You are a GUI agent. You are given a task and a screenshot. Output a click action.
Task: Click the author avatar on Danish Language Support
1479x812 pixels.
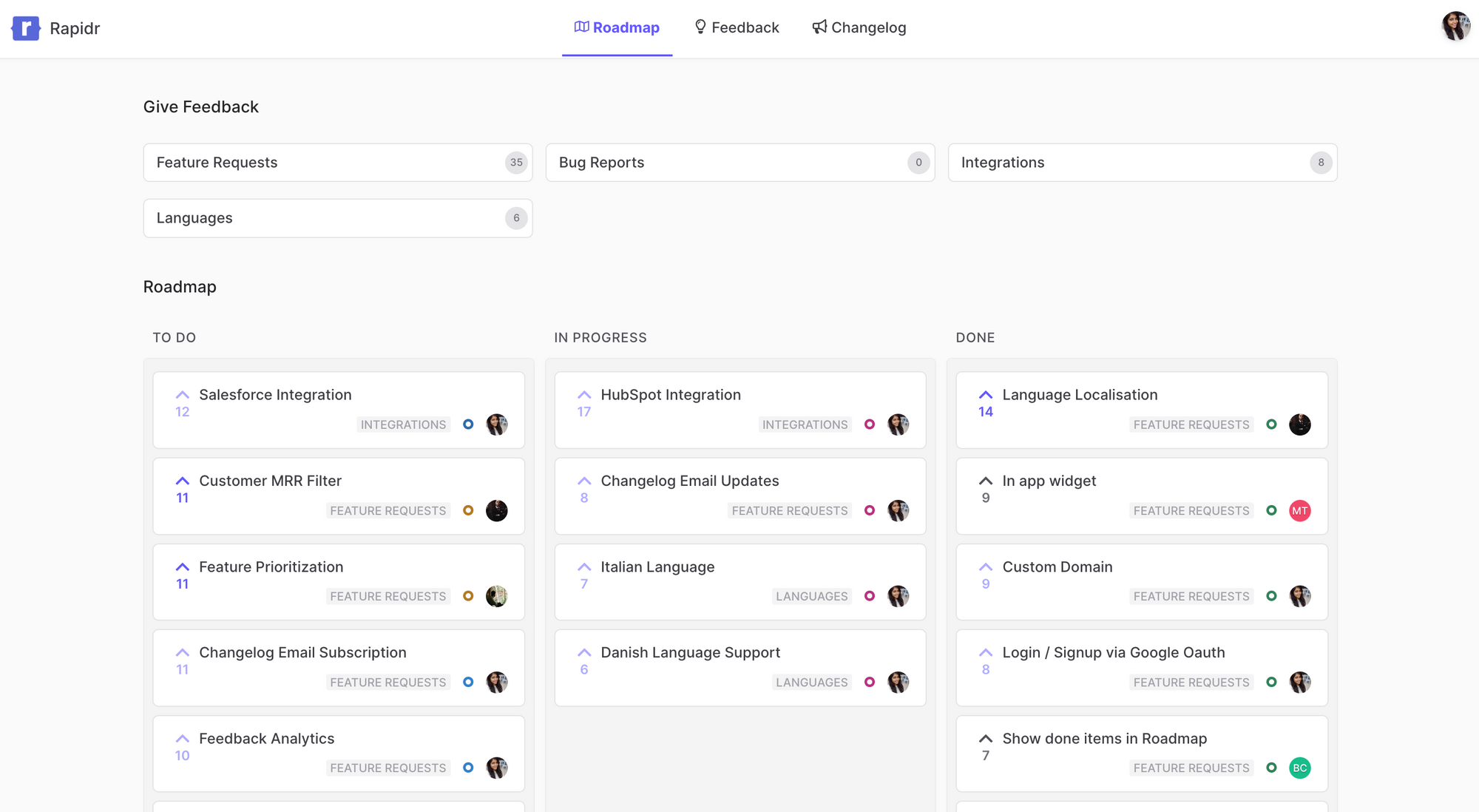pyautogui.click(x=898, y=682)
